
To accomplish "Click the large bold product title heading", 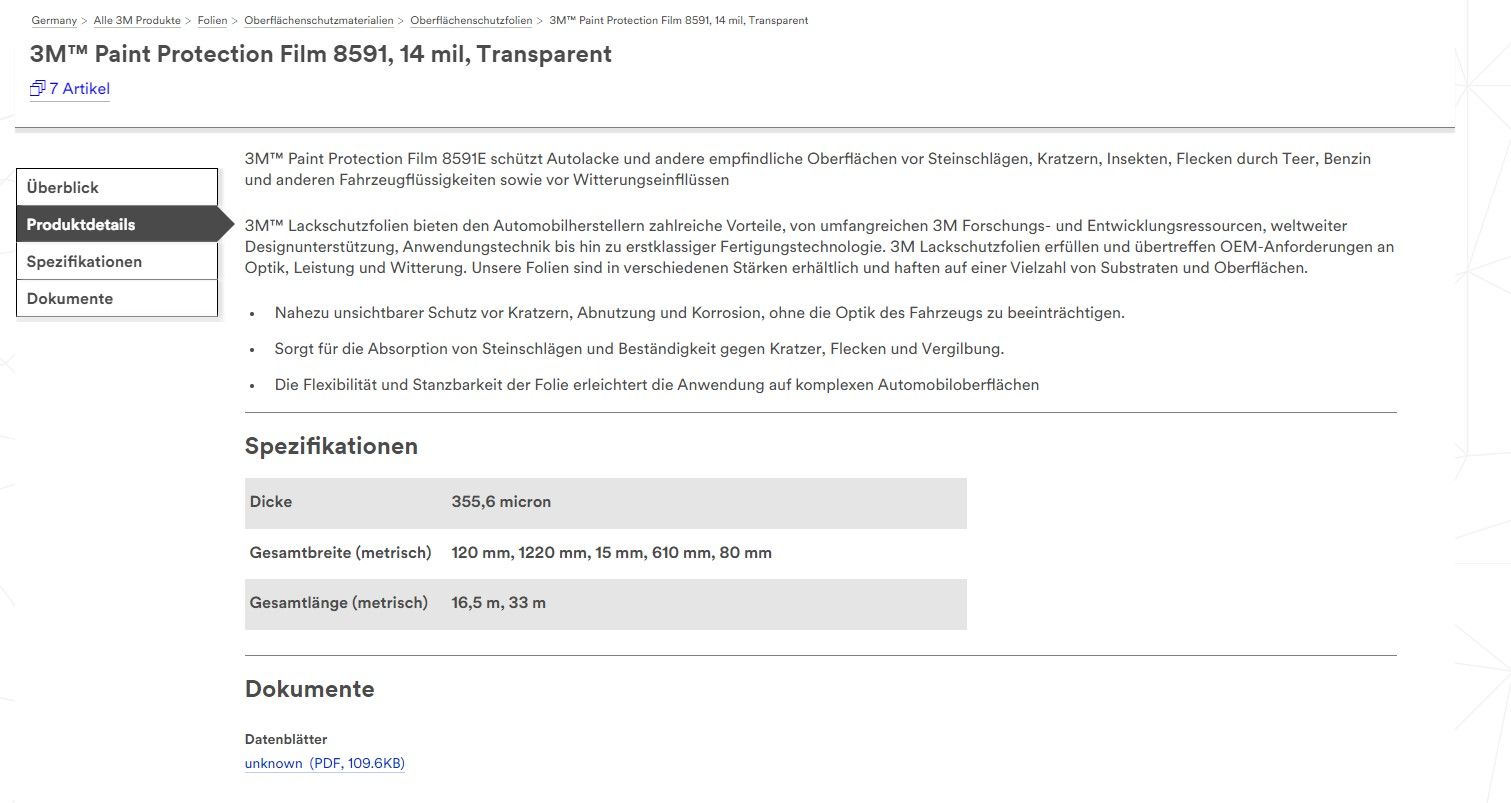I will (321, 54).
